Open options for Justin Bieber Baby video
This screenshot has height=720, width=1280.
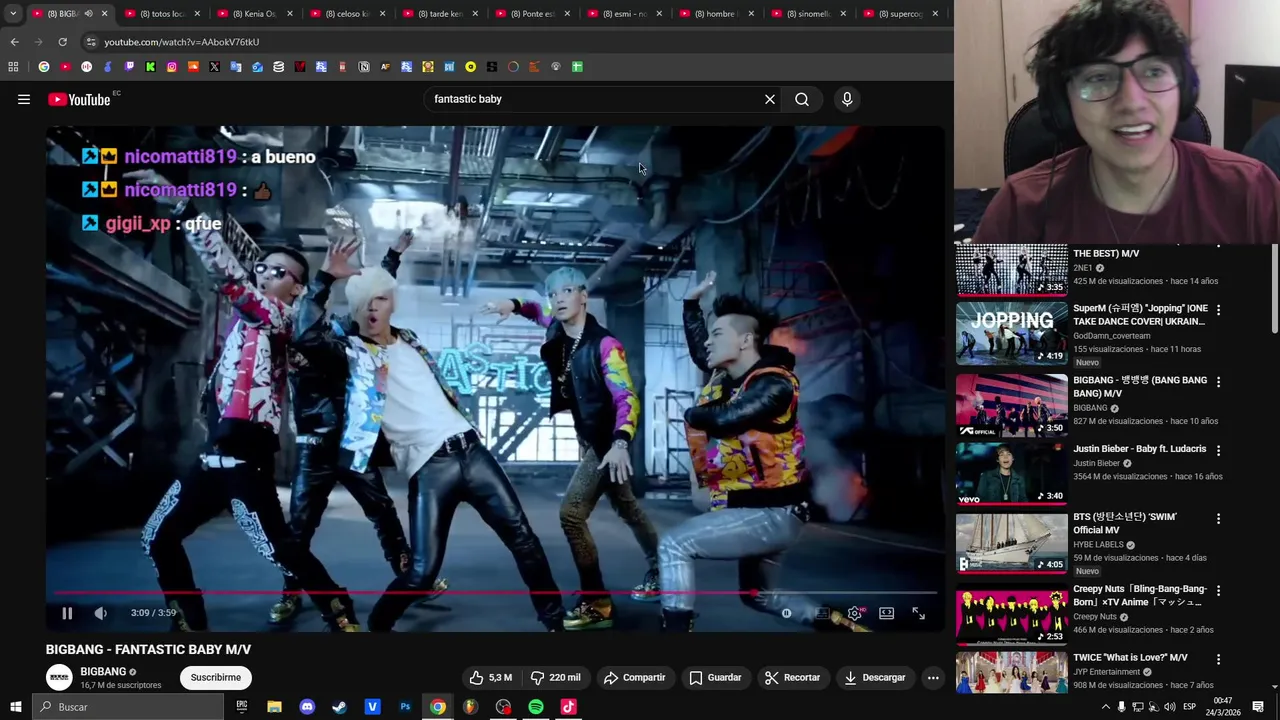click(x=1218, y=450)
